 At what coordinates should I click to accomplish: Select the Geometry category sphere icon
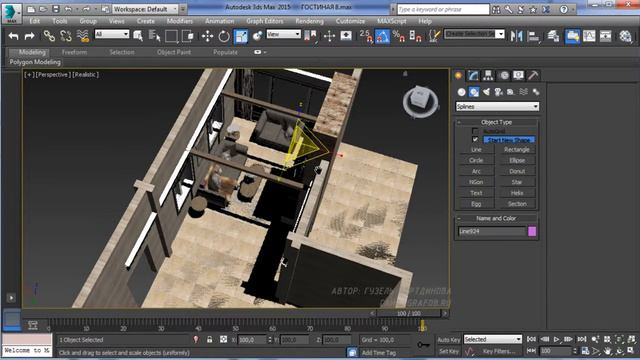coord(461,92)
